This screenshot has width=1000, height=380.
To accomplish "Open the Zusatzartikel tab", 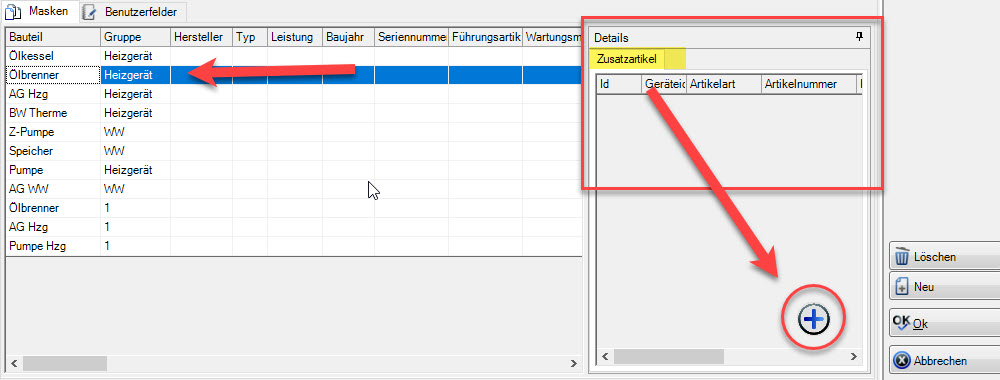I will point(626,59).
